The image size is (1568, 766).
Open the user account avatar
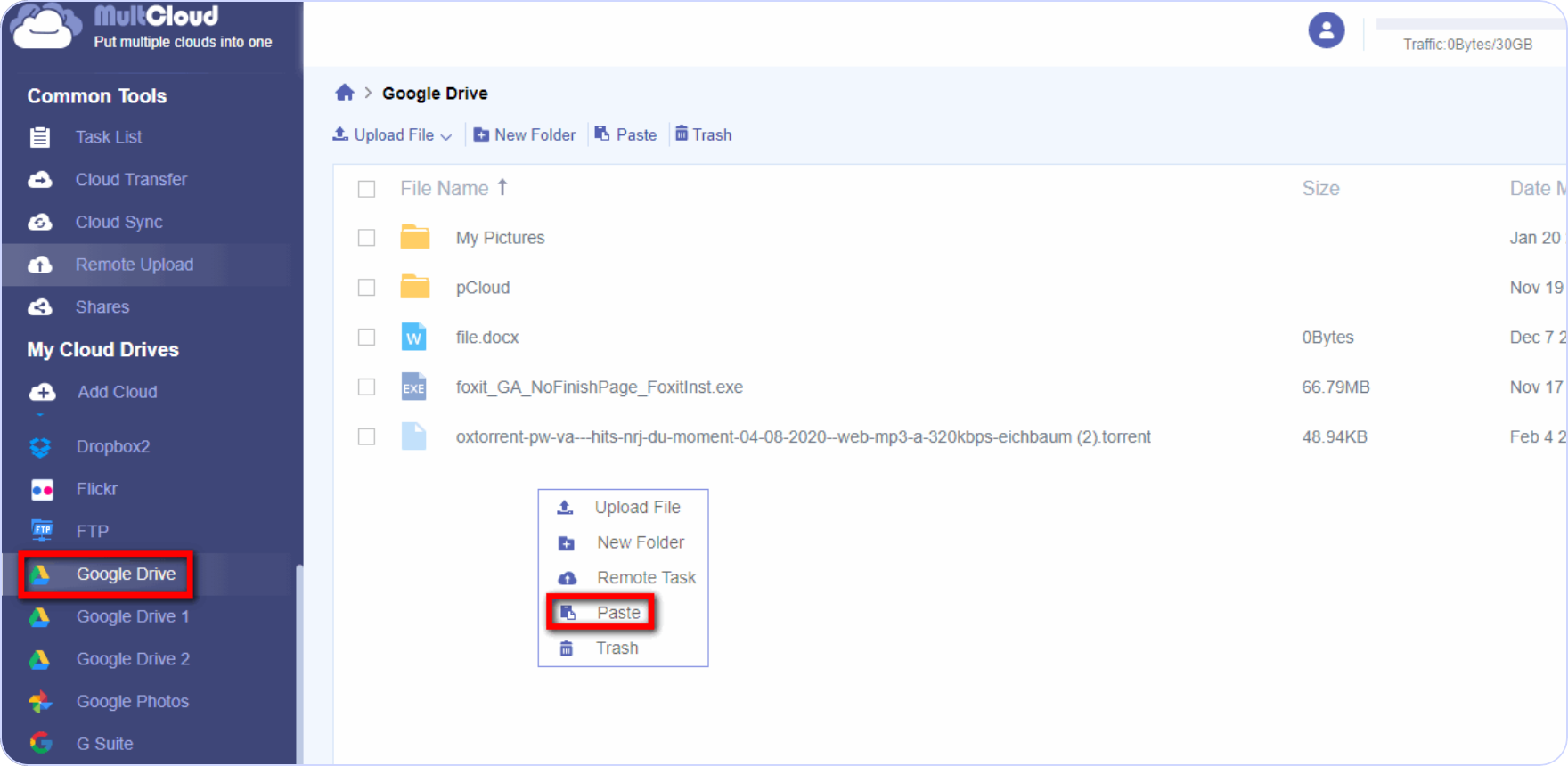[x=1326, y=30]
